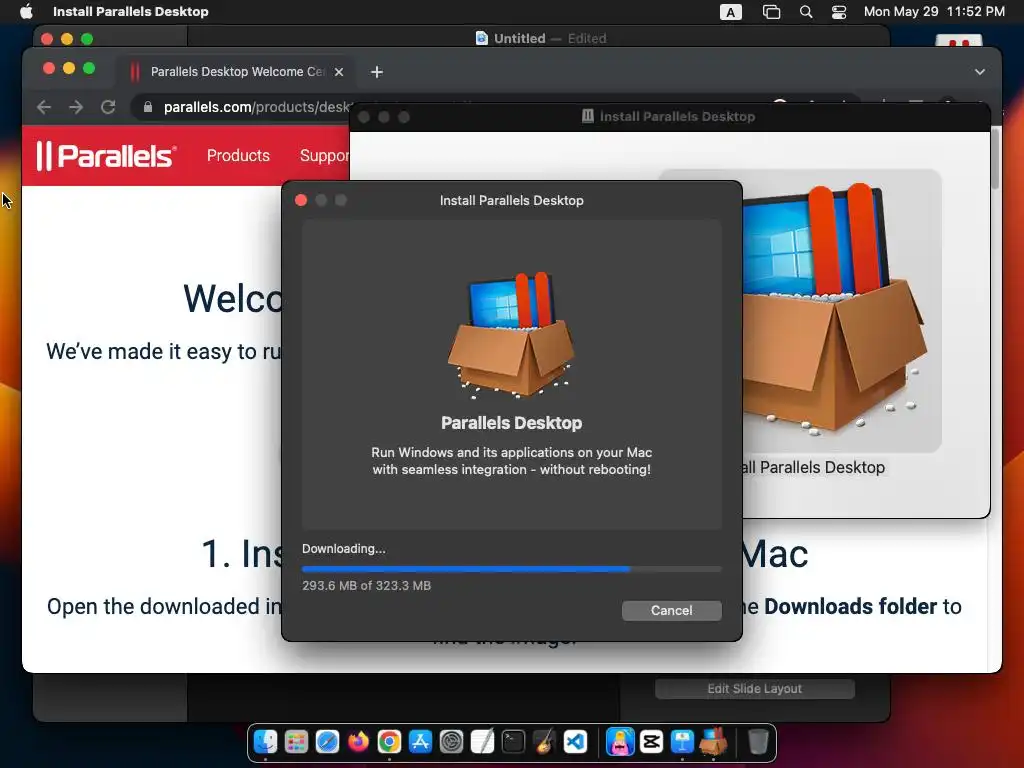Open Control Center in menu bar
The image size is (1024, 768).
[839, 12]
